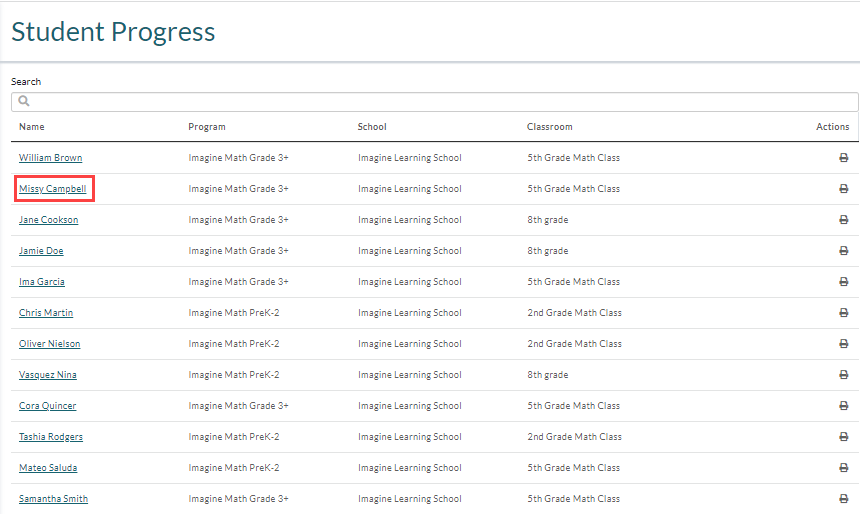Screen dimensions: 860x514
Task: Sort by Name column header
Action: 32,127
